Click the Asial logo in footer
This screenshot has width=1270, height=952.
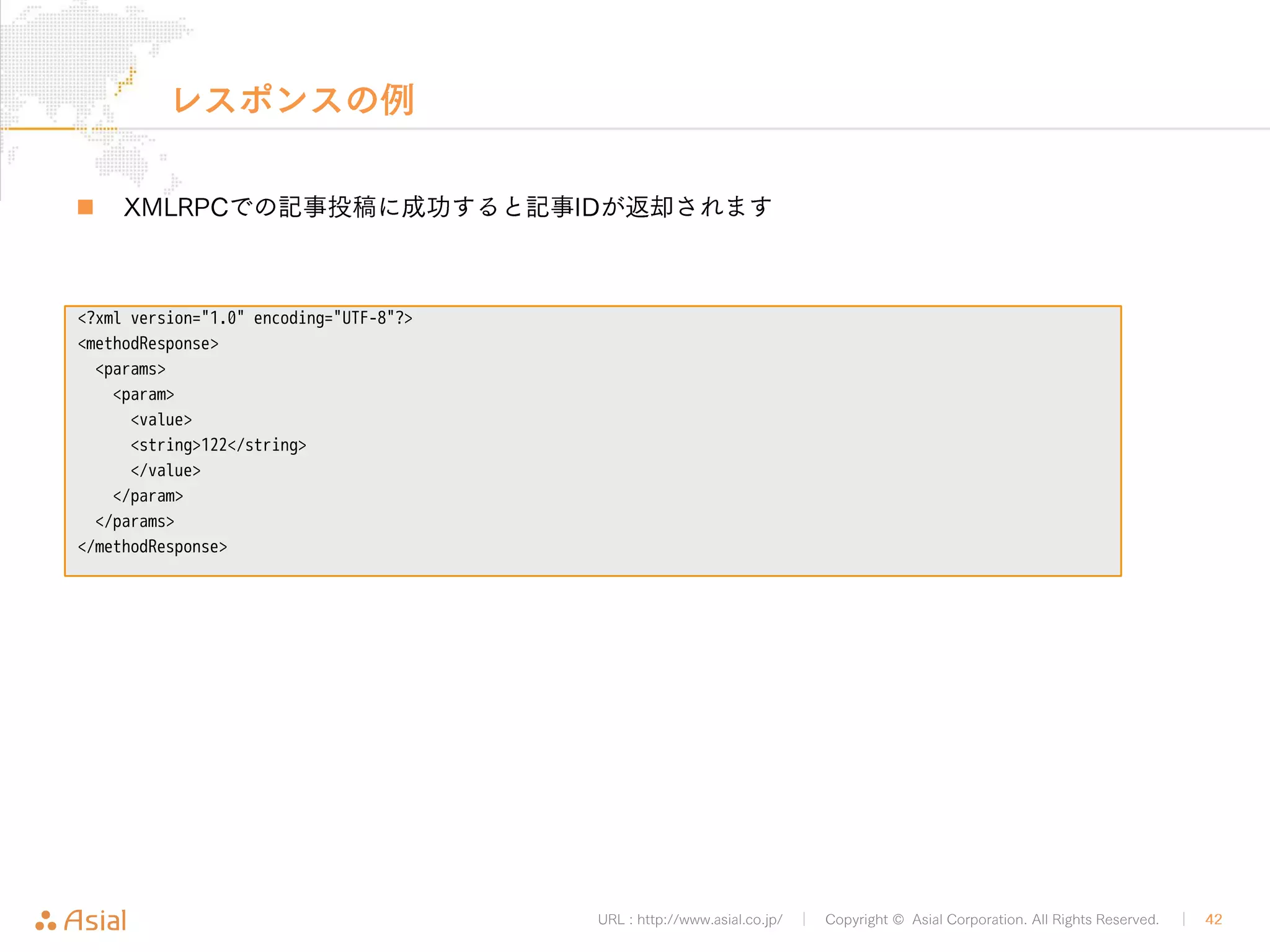click(81, 920)
